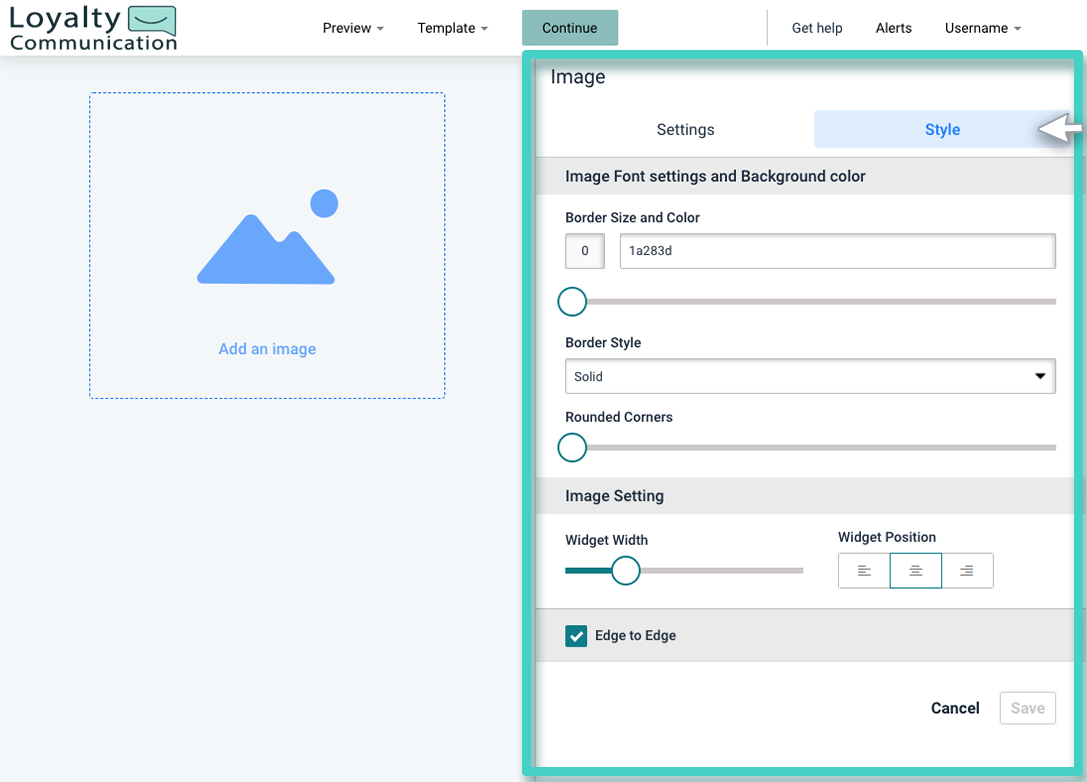Click the Continue button

pyautogui.click(x=569, y=28)
